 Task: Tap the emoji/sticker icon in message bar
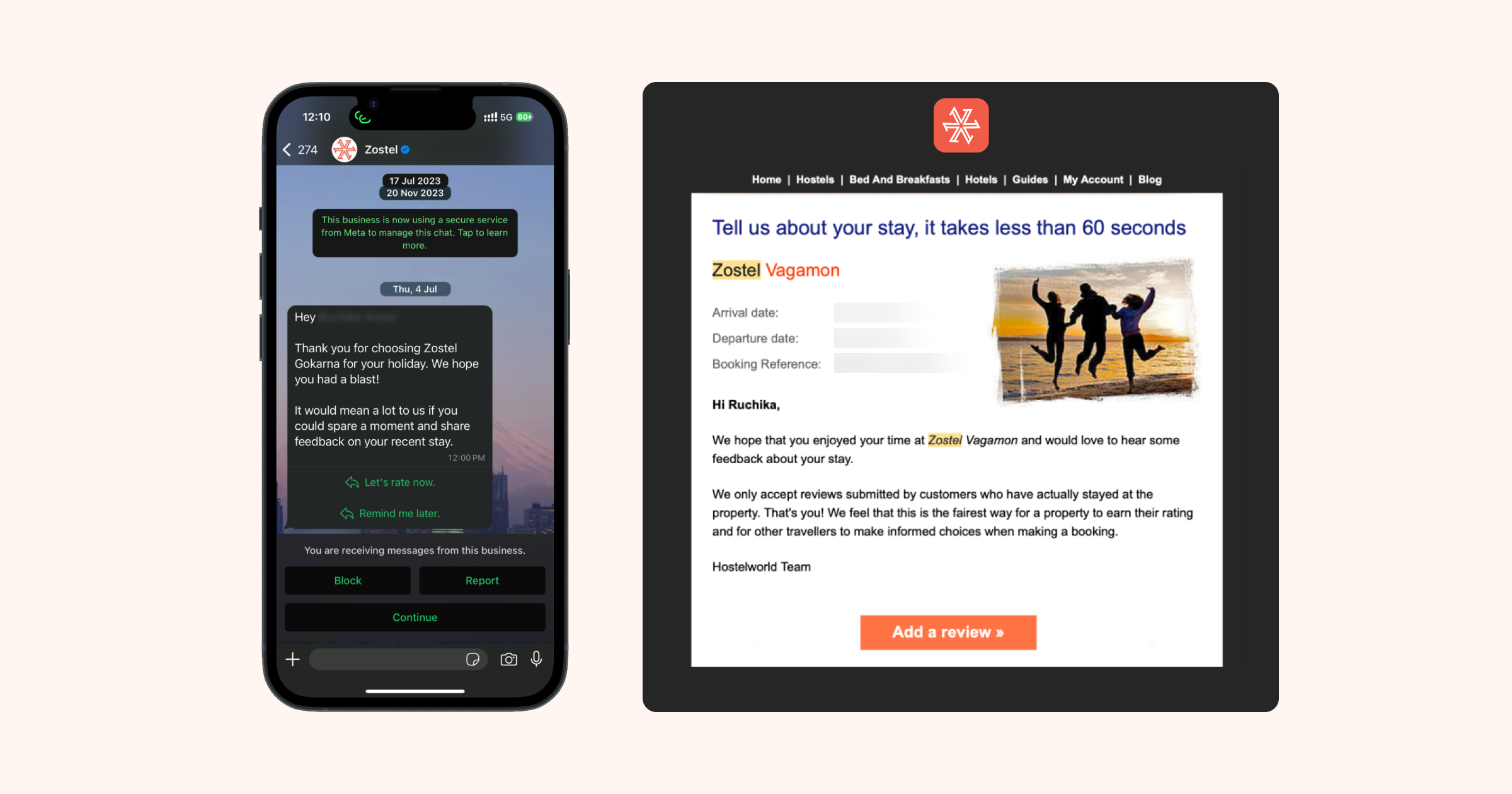(474, 659)
